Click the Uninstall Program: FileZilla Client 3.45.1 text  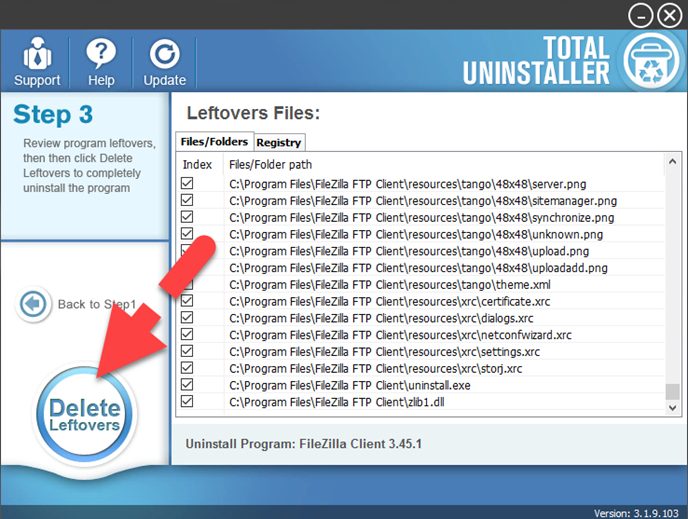click(303, 444)
